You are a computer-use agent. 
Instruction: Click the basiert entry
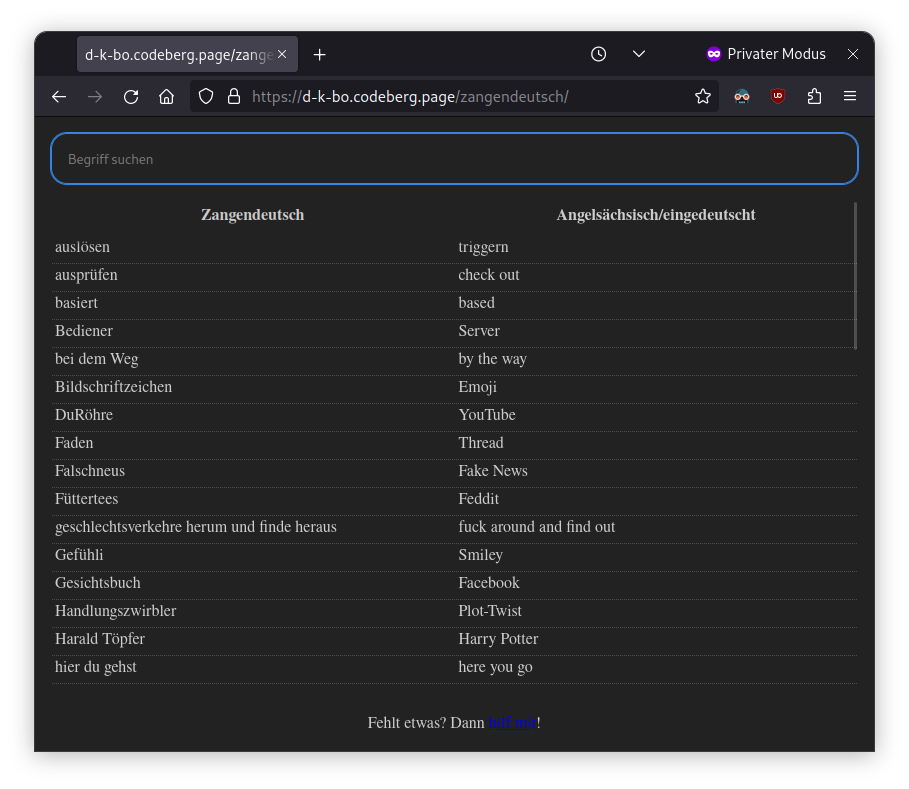pyautogui.click(x=77, y=303)
